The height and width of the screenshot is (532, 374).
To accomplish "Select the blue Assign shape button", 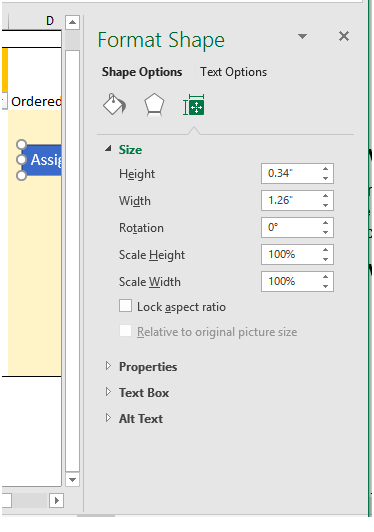I will (42, 160).
